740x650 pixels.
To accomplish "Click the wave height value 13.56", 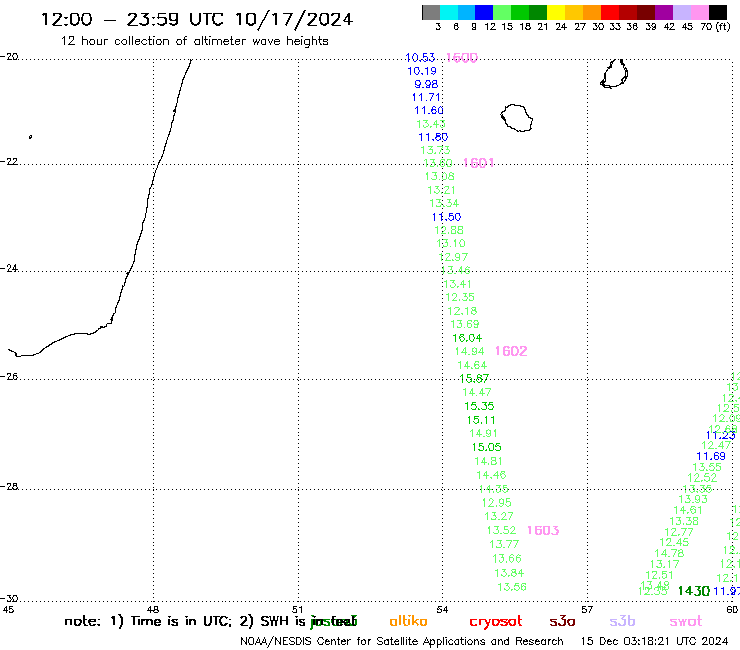I will (x=512, y=587).
